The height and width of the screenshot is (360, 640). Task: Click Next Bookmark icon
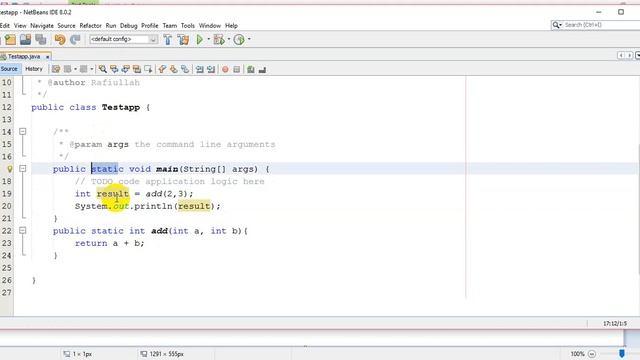[173, 69]
